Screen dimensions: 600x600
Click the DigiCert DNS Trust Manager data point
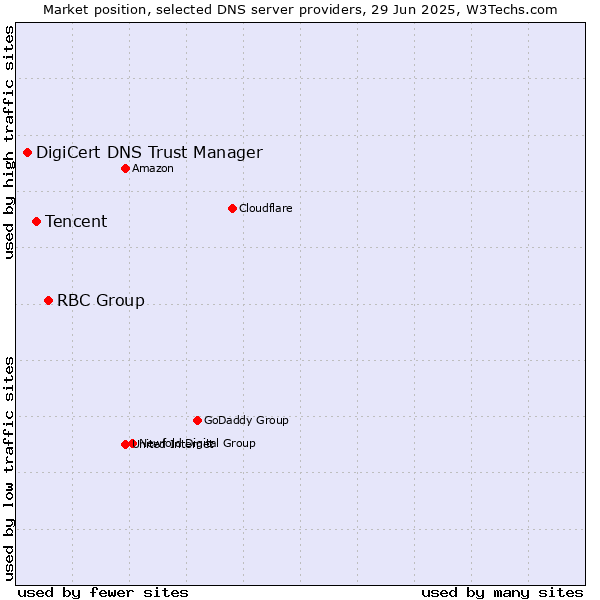tap(27, 153)
